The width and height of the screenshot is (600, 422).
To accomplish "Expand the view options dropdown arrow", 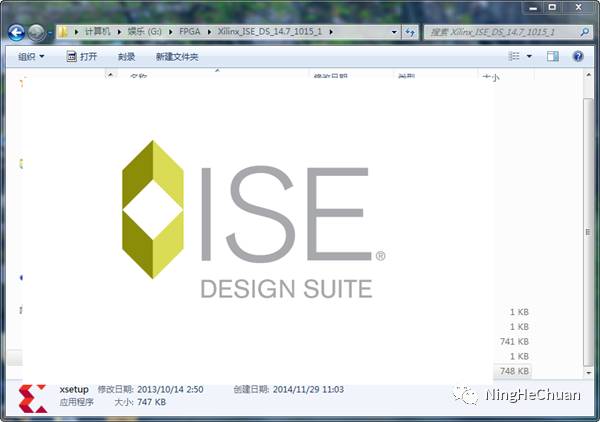I will click(x=529, y=57).
